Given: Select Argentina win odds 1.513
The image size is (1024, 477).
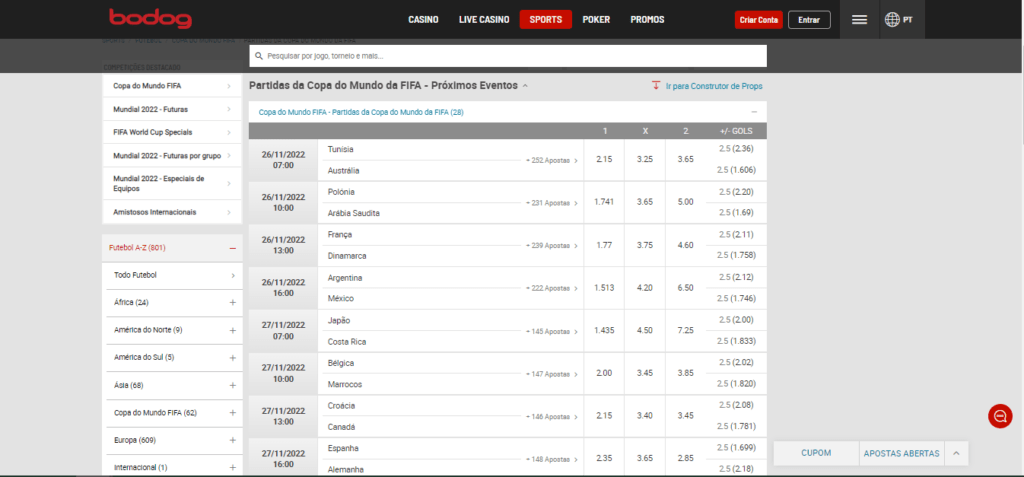Looking at the screenshot, I should click(605, 288).
